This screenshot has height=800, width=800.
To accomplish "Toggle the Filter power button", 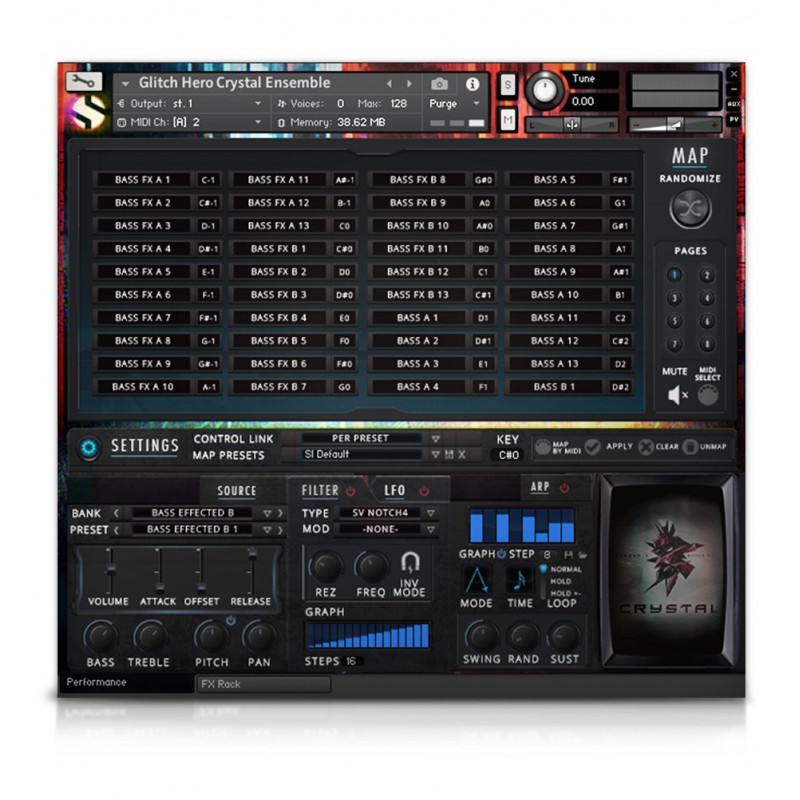I will 351,491.
